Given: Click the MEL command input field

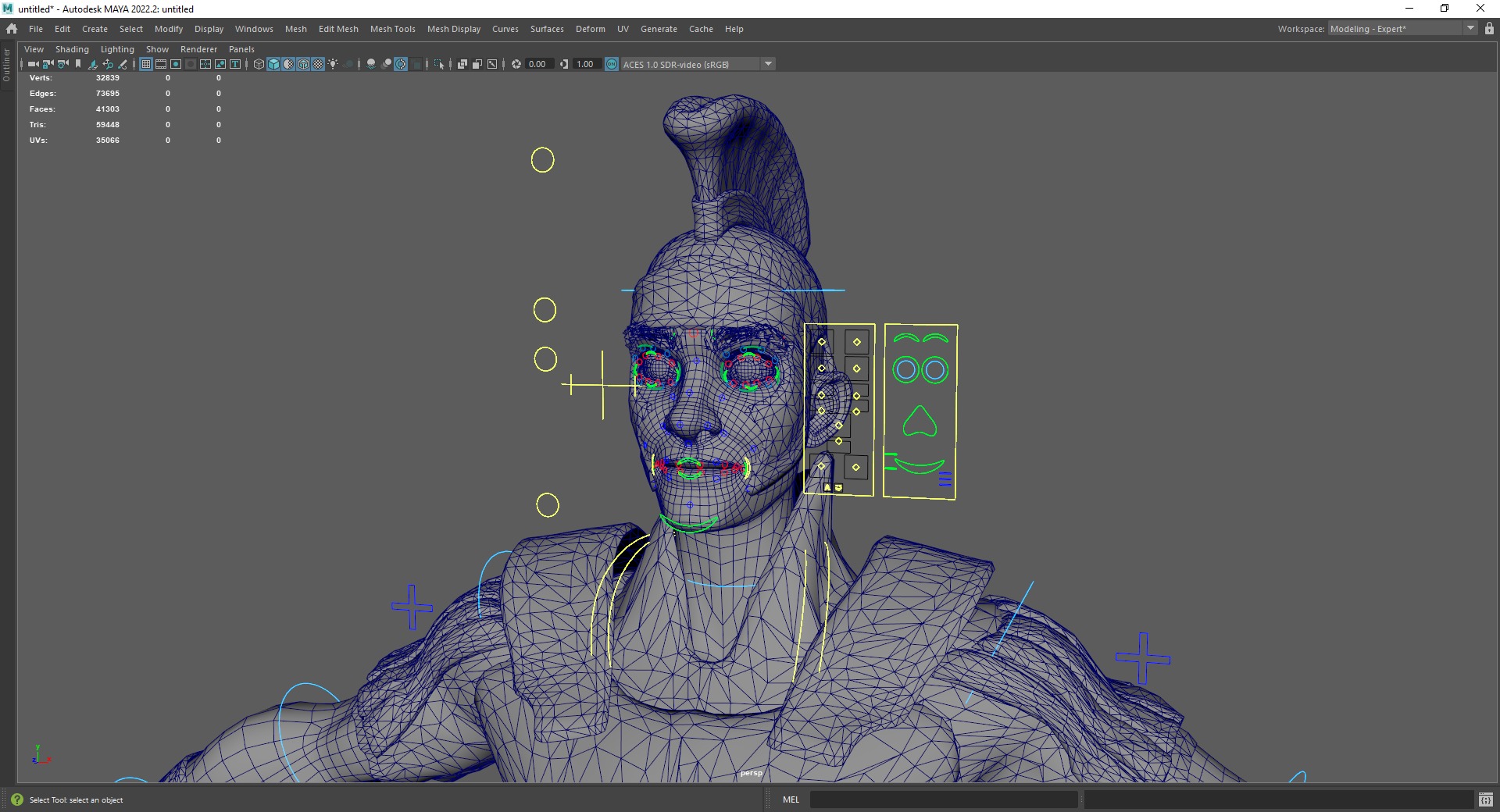Looking at the screenshot, I should pyautogui.click(x=943, y=800).
